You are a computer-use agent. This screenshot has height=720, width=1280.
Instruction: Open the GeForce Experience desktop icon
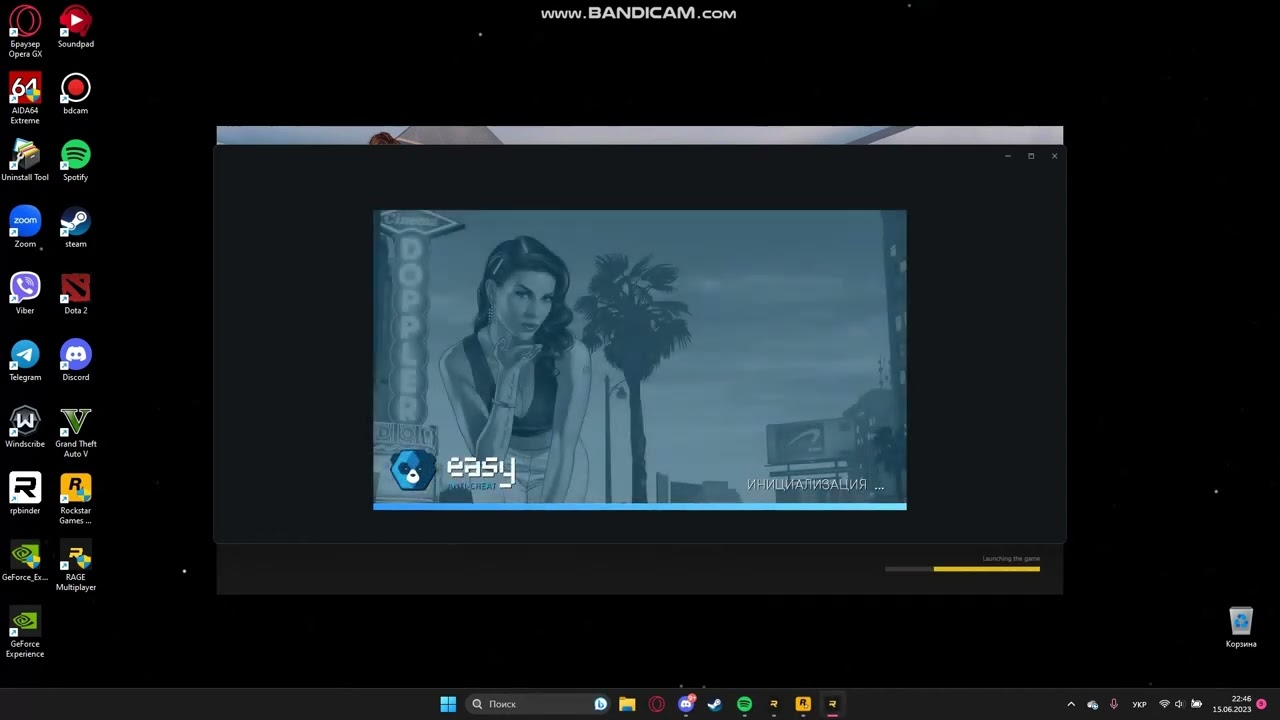click(25, 632)
